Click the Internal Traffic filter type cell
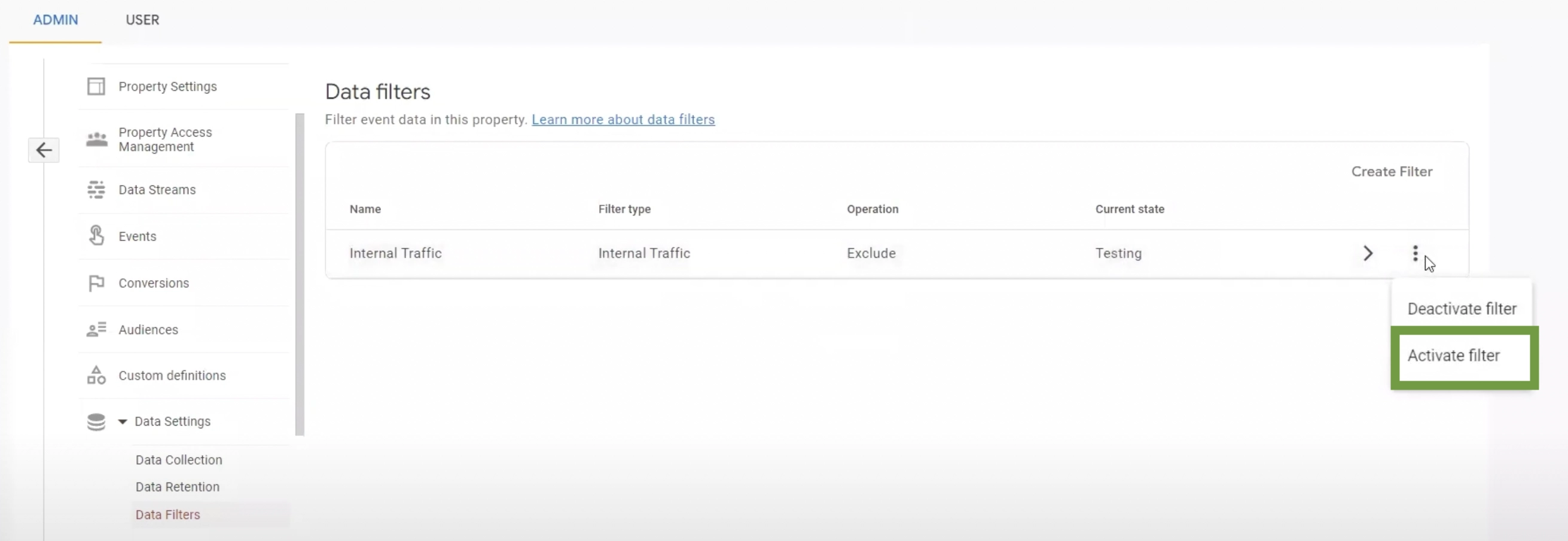 pos(644,253)
